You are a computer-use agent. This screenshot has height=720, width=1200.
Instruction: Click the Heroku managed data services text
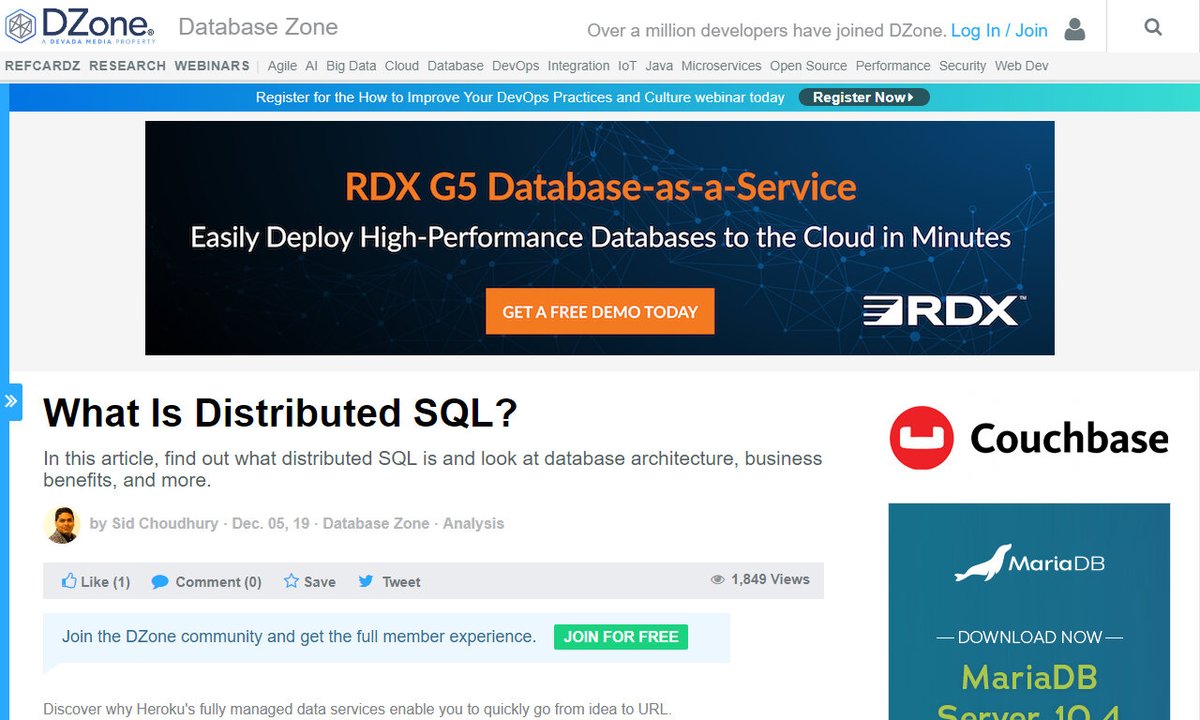coord(358,710)
